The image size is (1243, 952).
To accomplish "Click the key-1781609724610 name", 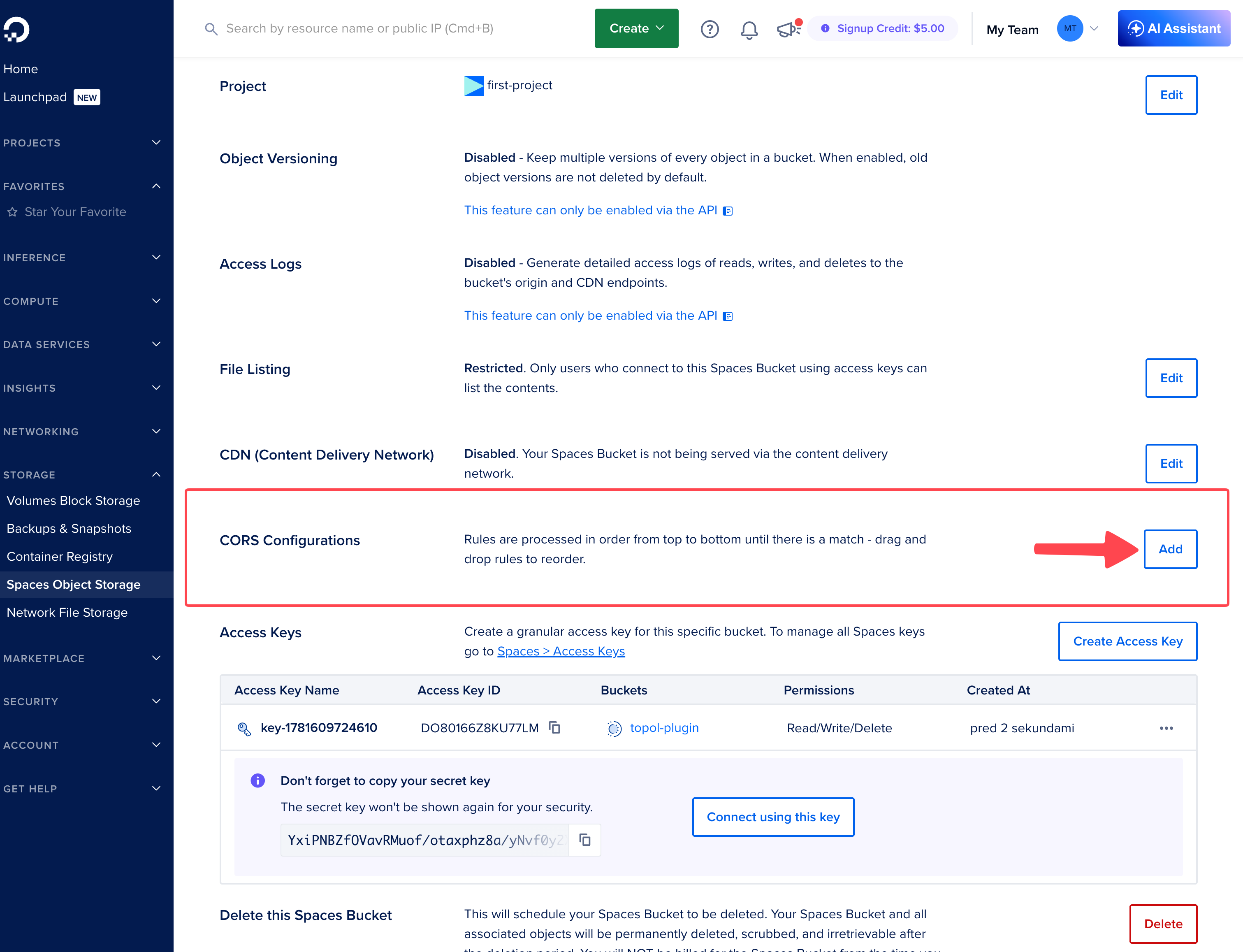I will click(318, 728).
